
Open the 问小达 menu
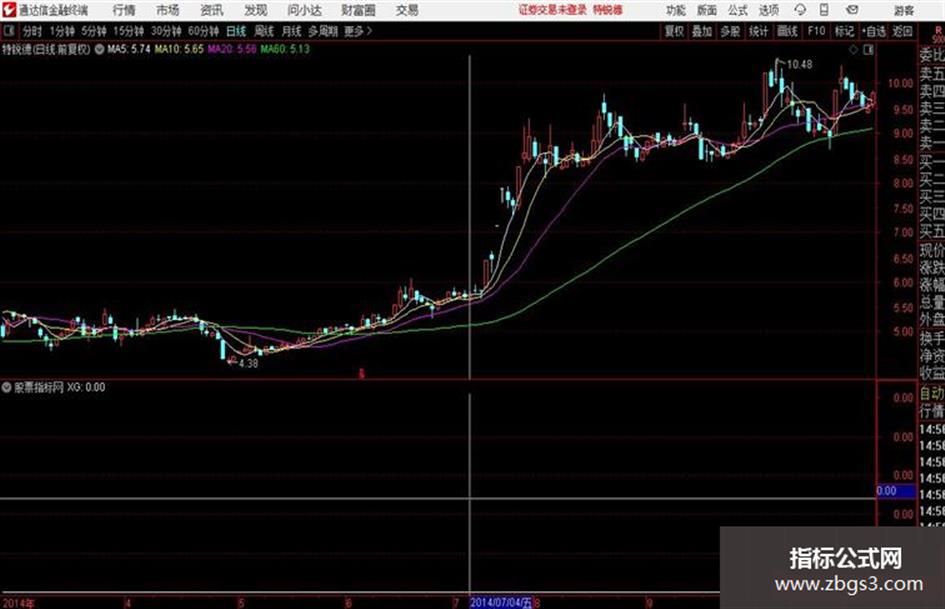304,10
